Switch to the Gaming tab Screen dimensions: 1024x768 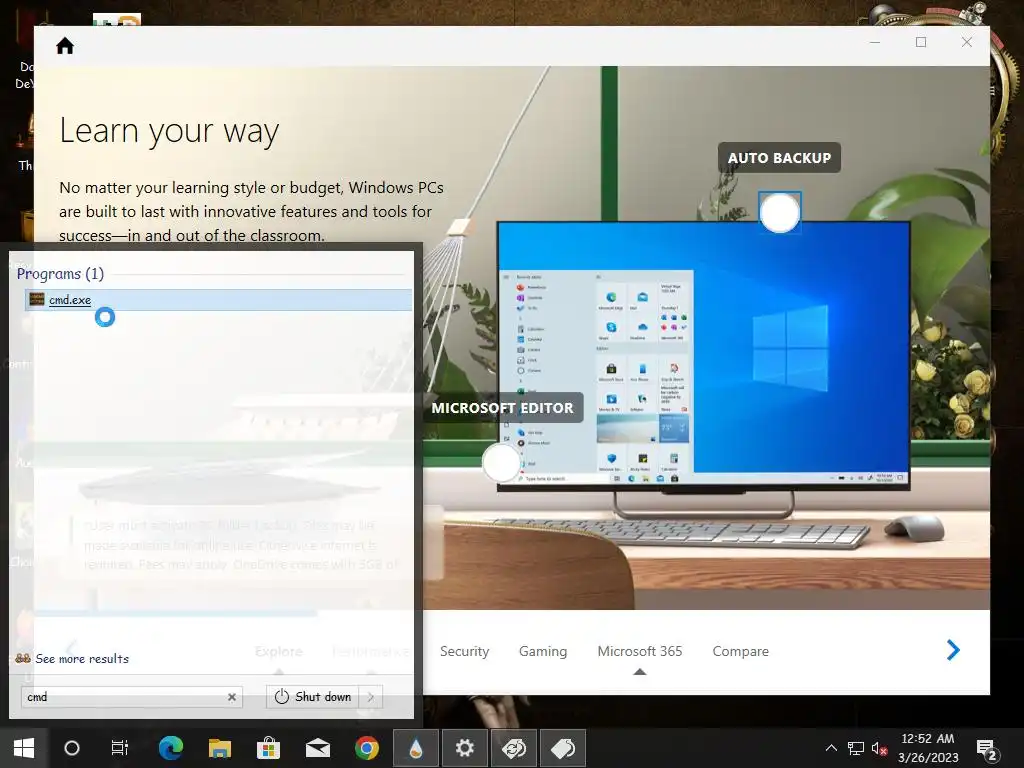(543, 651)
